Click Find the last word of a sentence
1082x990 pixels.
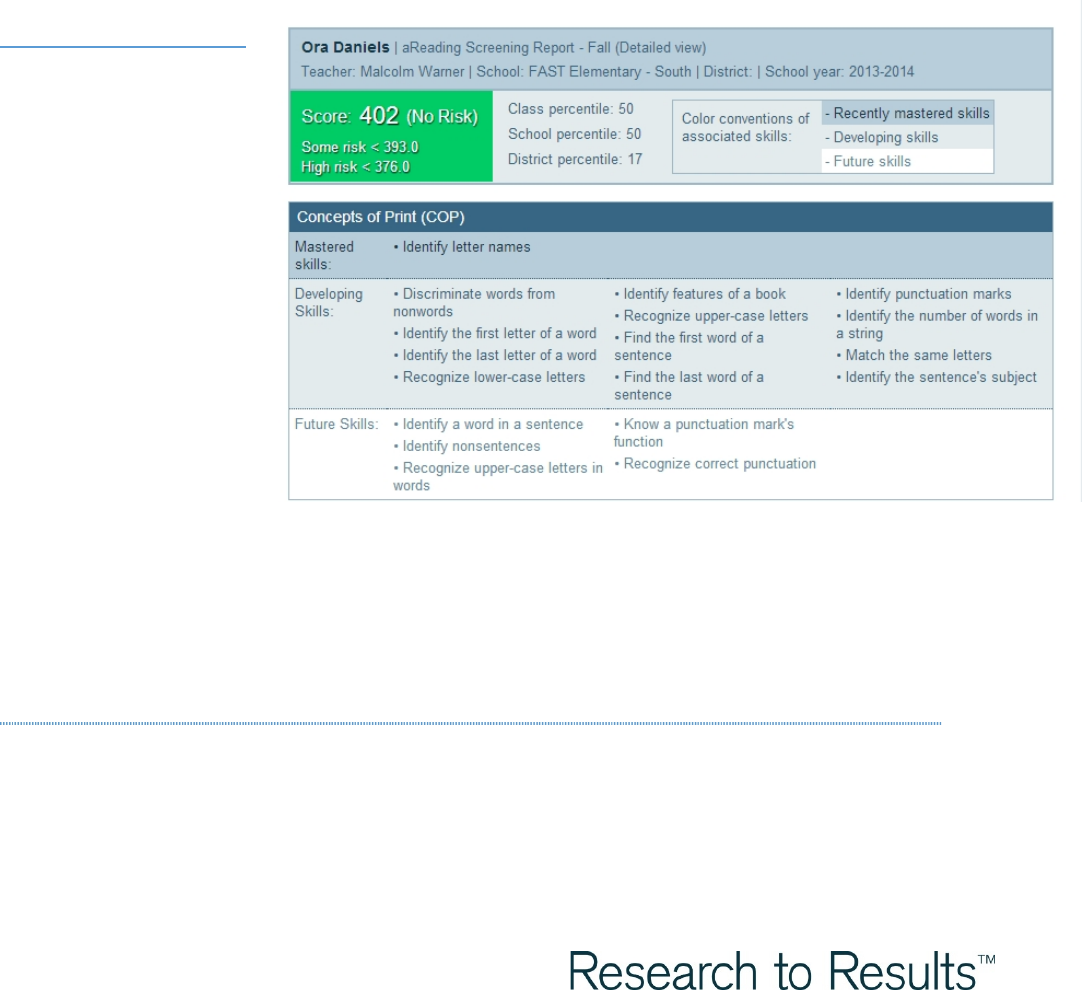pos(689,386)
